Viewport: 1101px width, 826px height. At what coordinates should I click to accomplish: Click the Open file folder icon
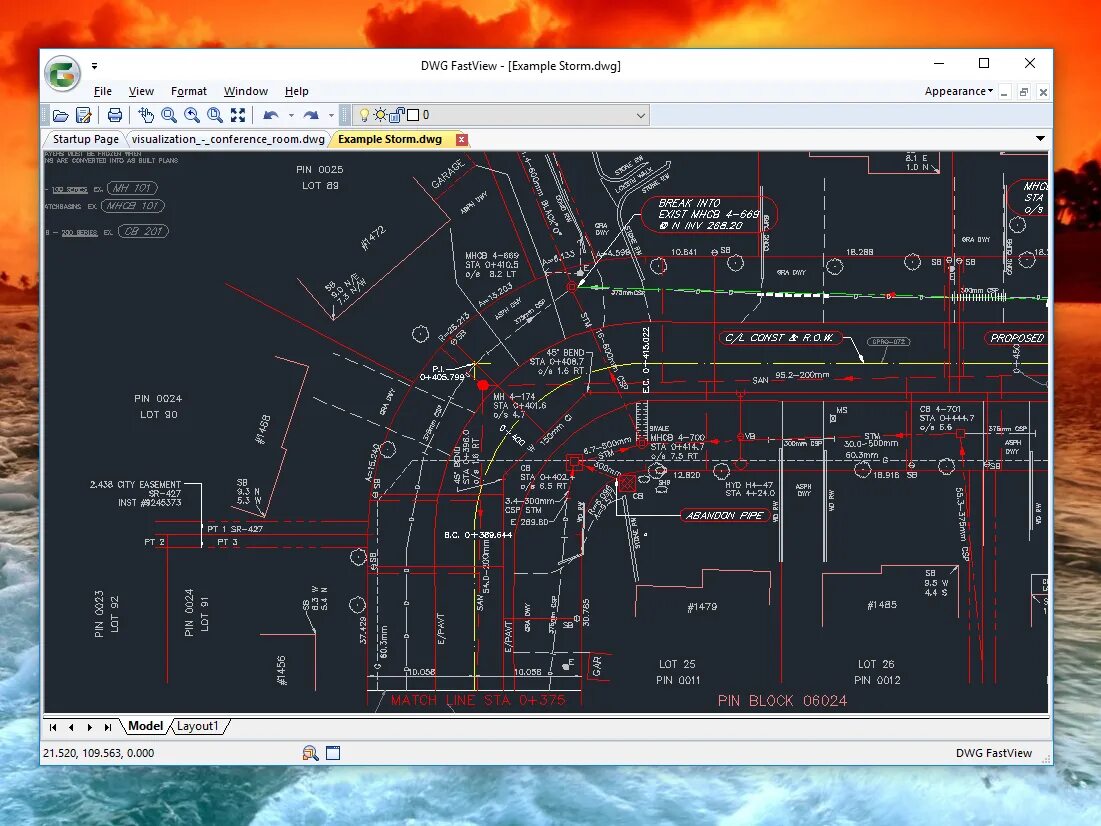[61, 115]
